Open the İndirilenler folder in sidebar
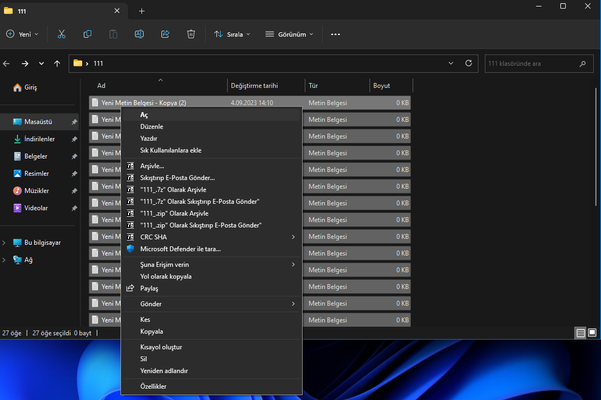601x400 pixels. (39, 139)
